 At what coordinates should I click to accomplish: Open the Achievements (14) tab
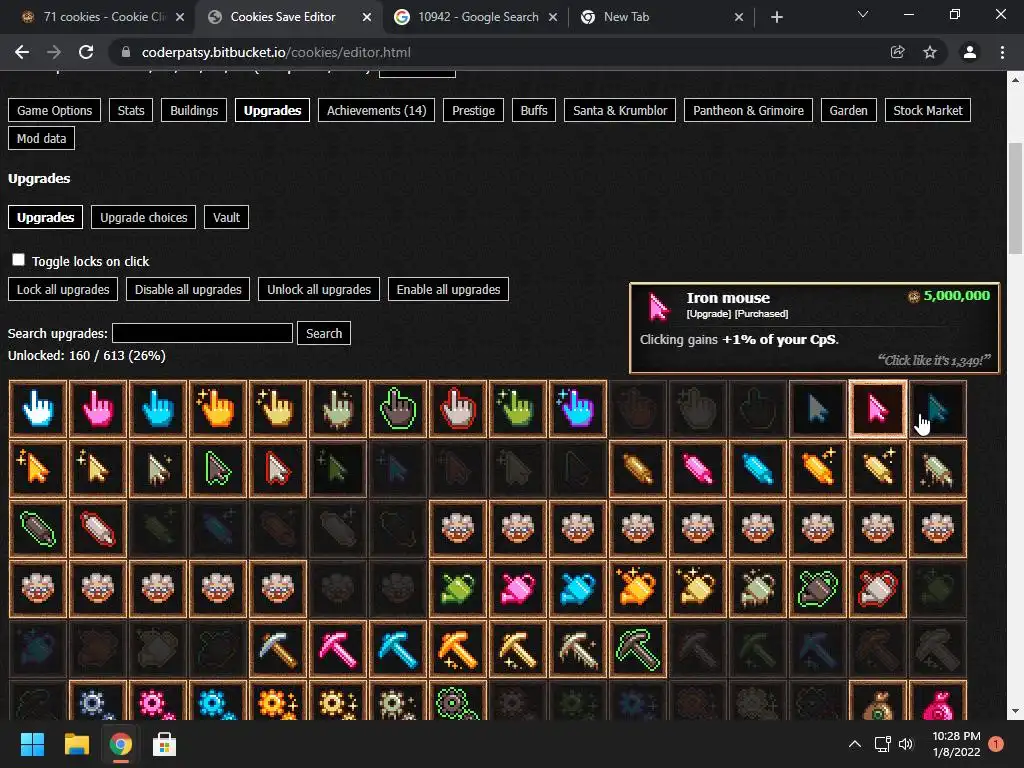pyautogui.click(x=376, y=110)
